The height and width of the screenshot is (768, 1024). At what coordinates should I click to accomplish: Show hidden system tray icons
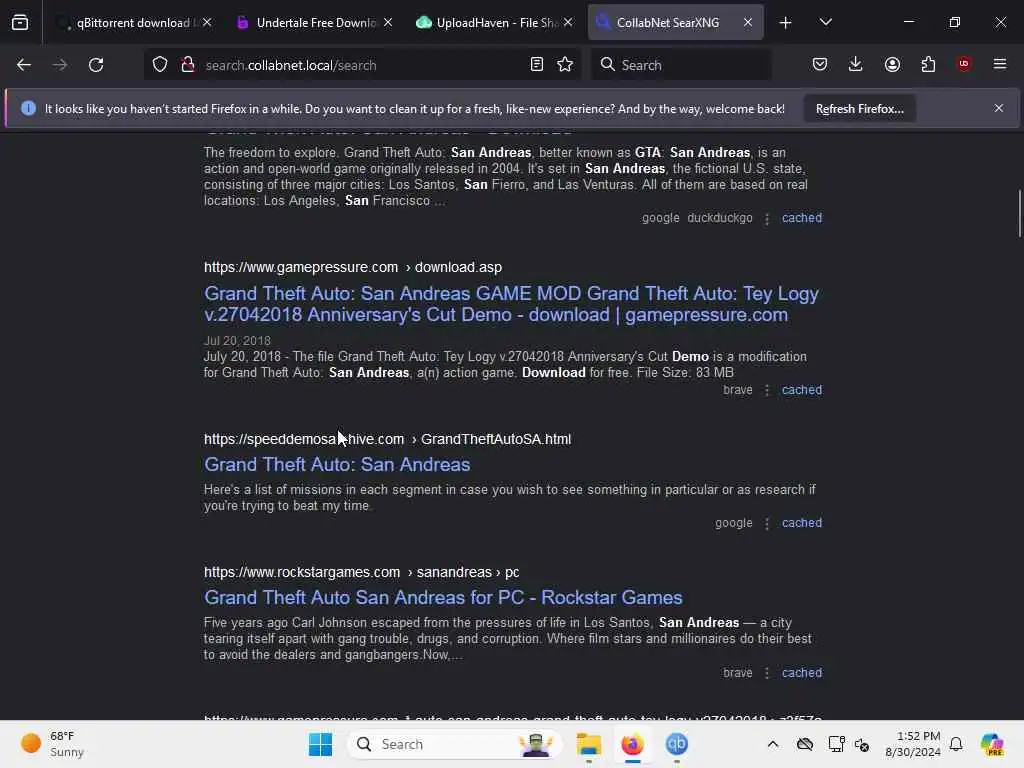pos(773,744)
